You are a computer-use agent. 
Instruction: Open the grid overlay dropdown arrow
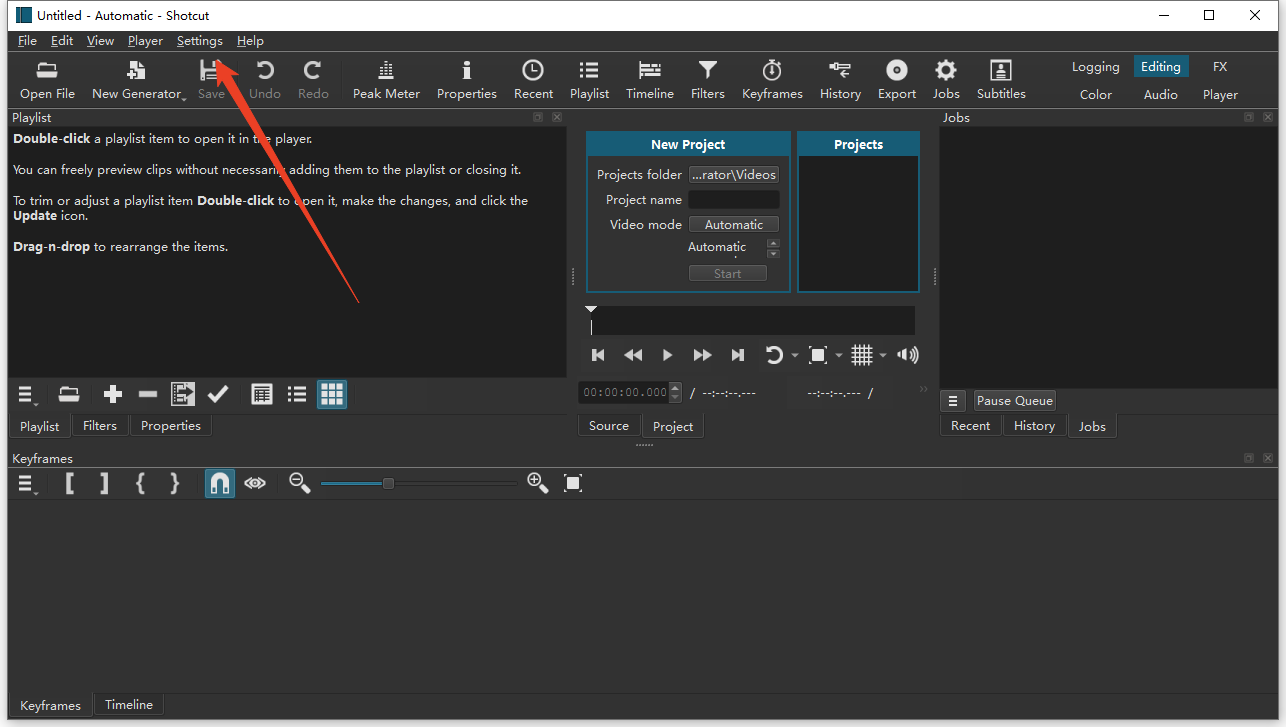pos(883,356)
